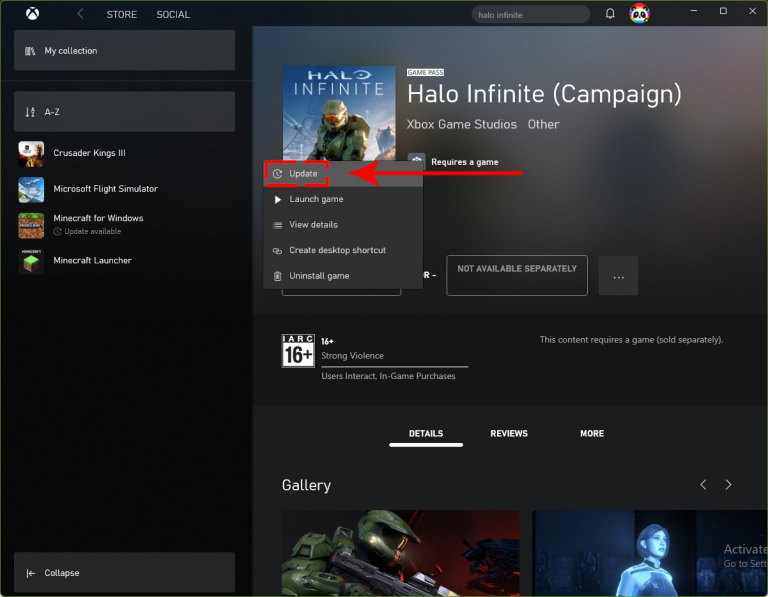Click Users Interact, In-Game Purchases text
The width and height of the screenshot is (768, 597).
pos(388,376)
